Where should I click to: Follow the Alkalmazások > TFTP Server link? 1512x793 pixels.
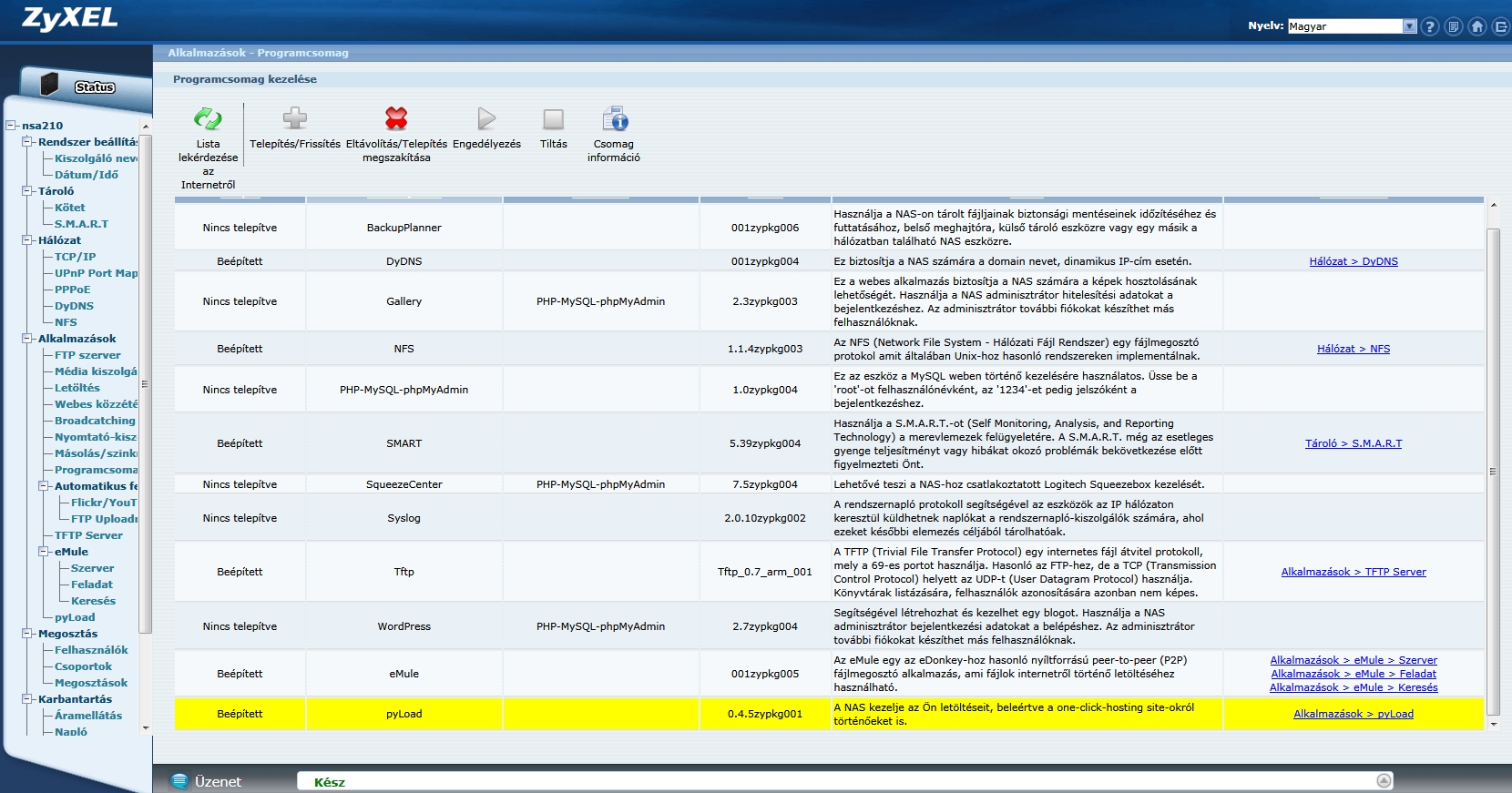click(1354, 572)
